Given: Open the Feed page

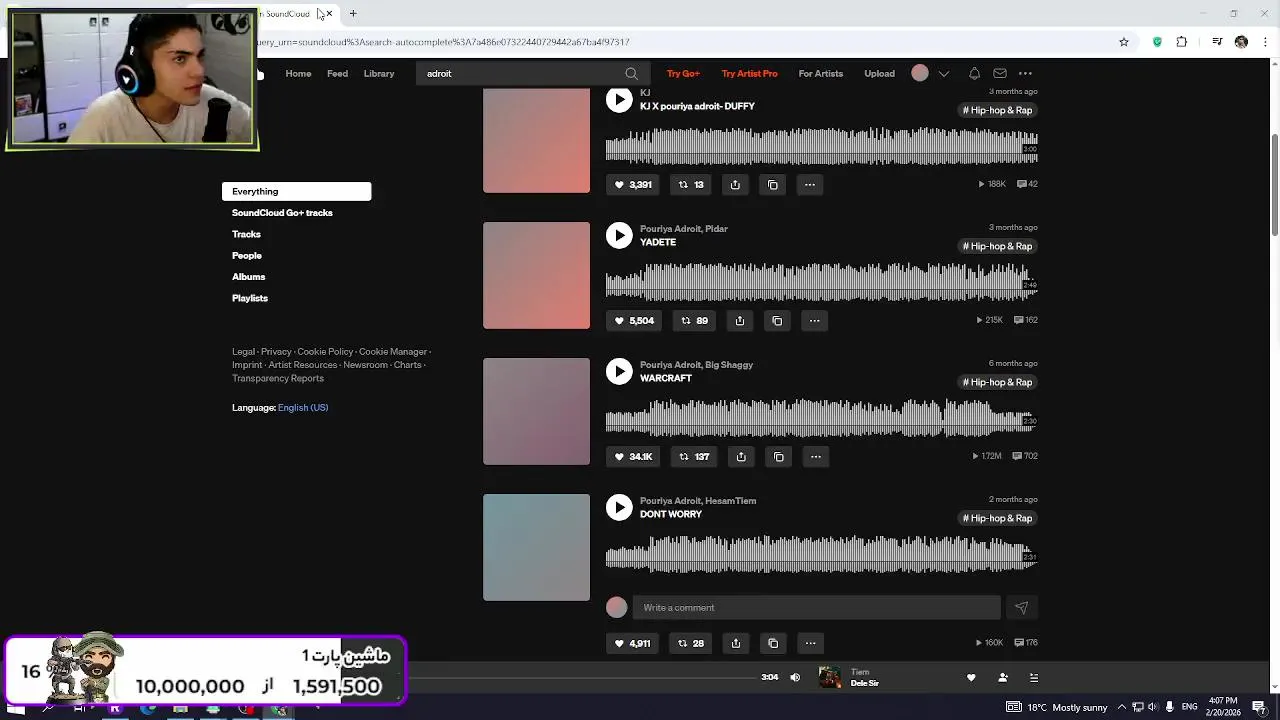Looking at the screenshot, I should pos(337,73).
